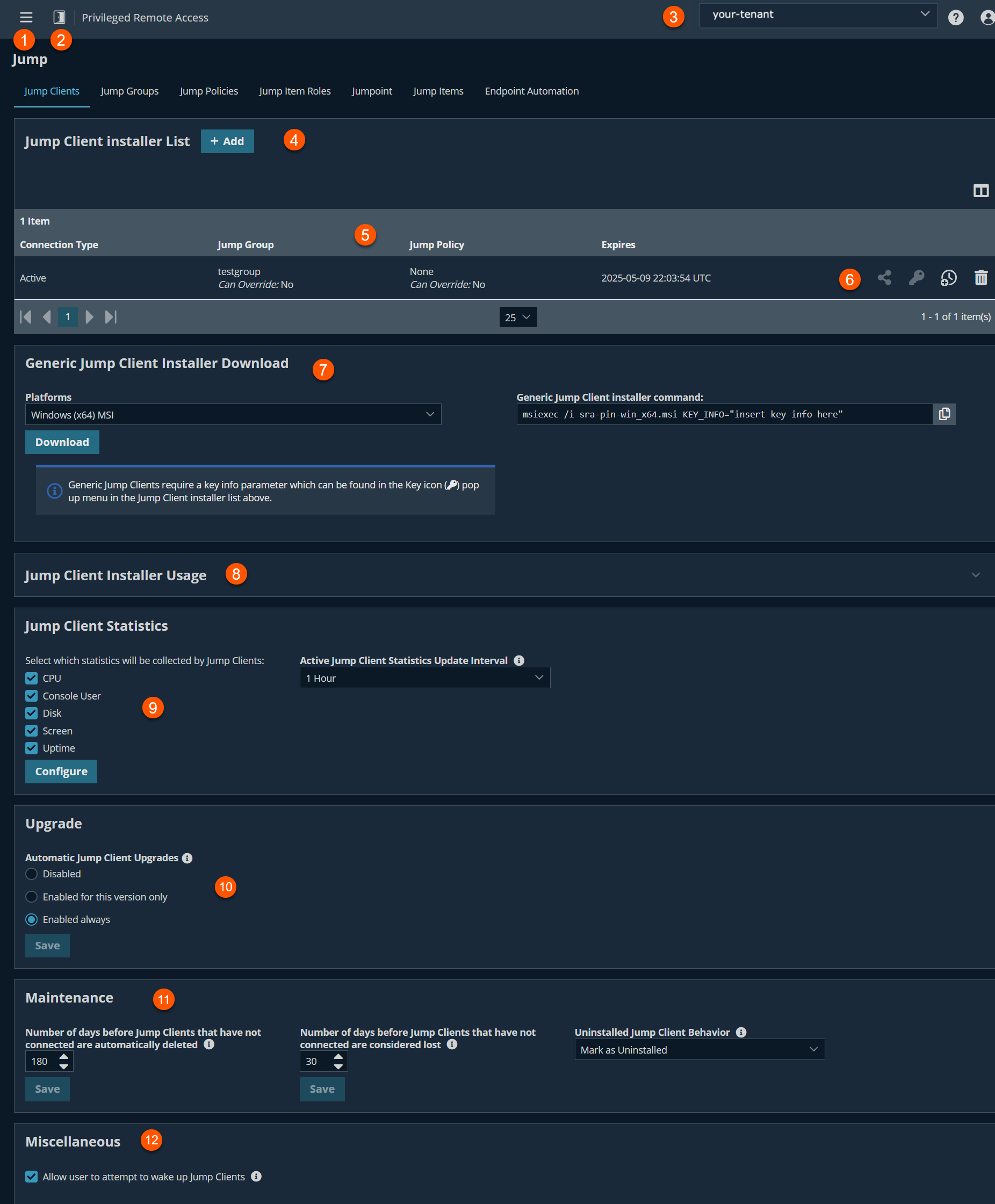Go to last page of installer list
The width and height of the screenshot is (995, 1204).
click(x=111, y=317)
